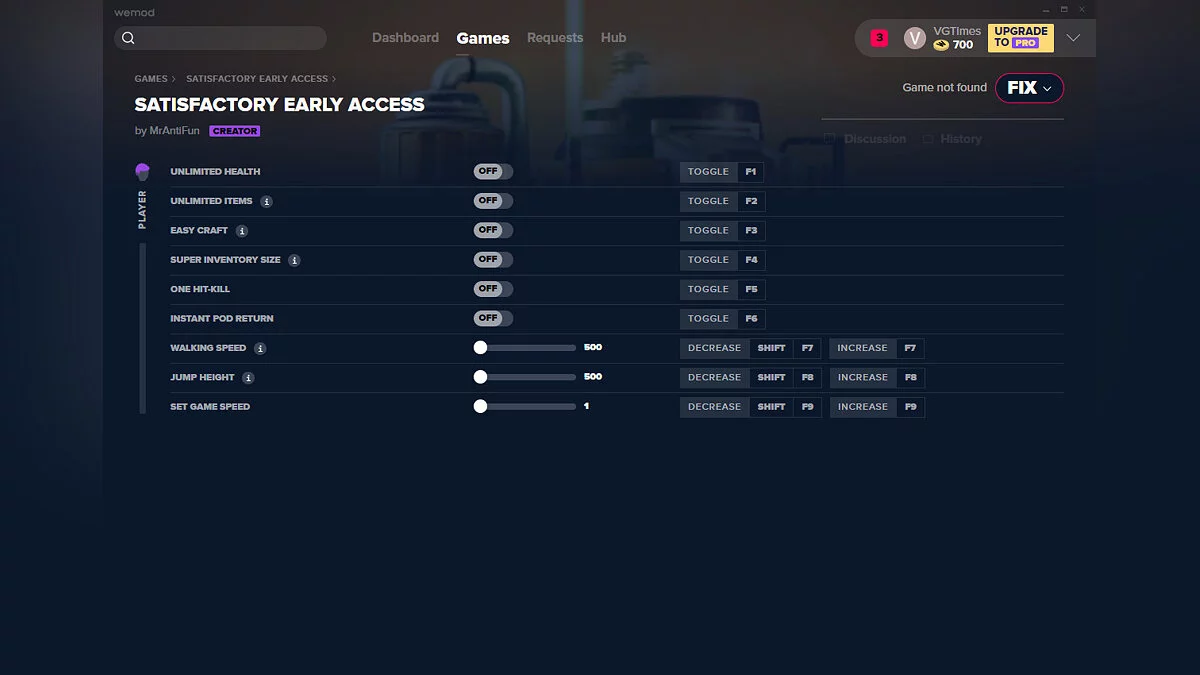The height and width of the screenshot is (675, 1200).
Task: Open MrAntiFun creator profile link
Action: (175, 131)
